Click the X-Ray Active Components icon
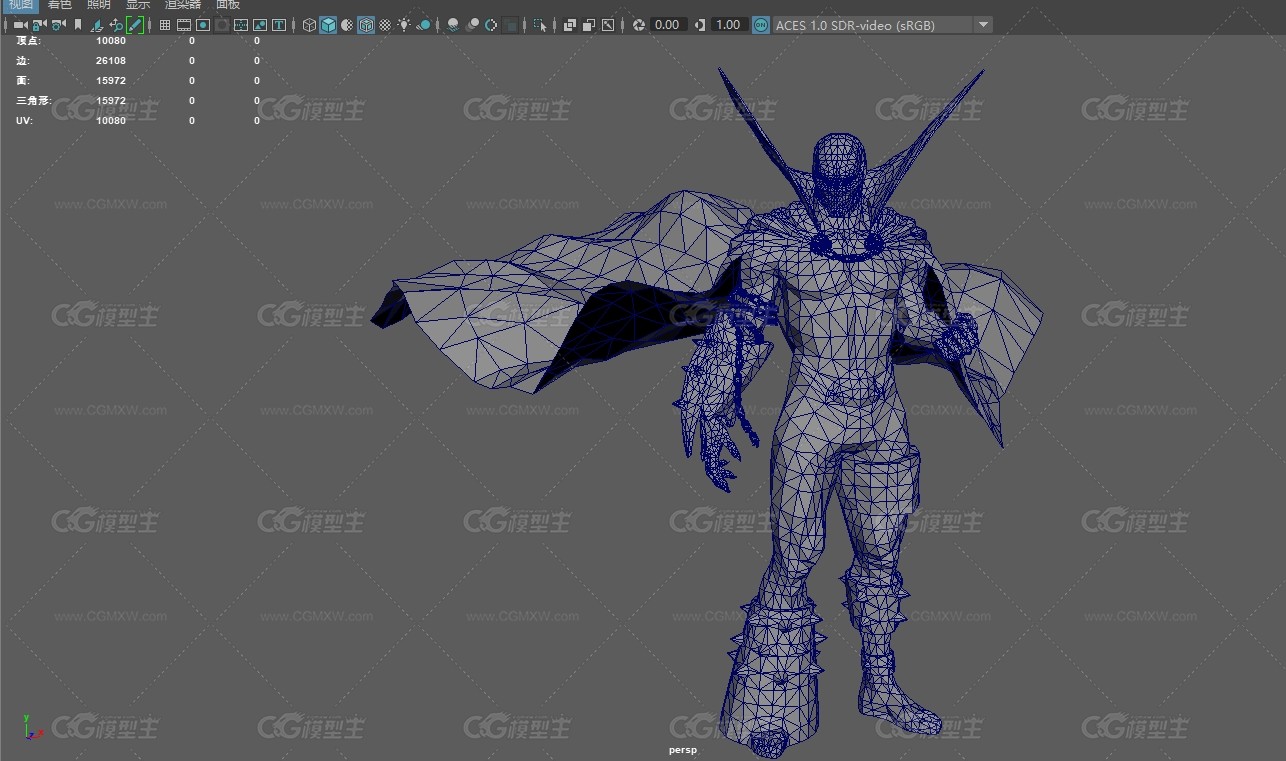Viewport: 1286px width, 761px height. tap(589, 25)
